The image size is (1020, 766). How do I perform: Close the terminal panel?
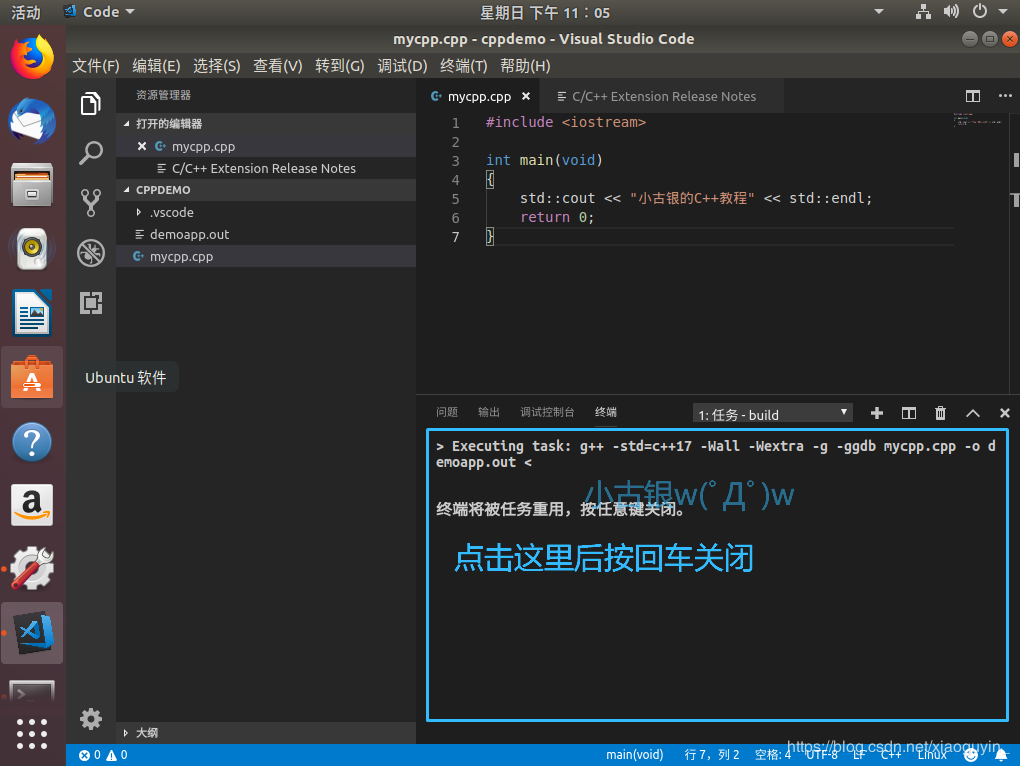[1004, 413]
